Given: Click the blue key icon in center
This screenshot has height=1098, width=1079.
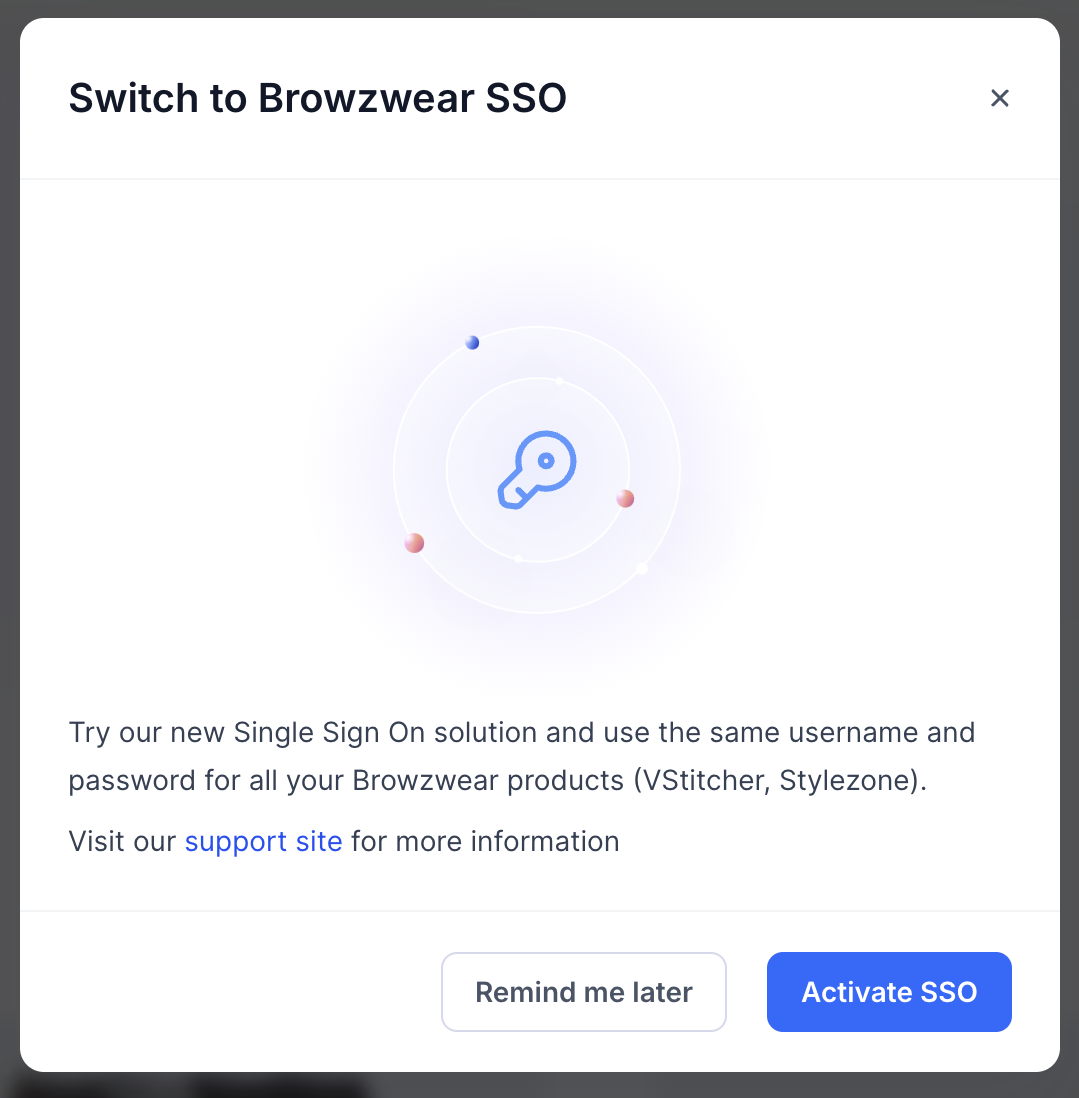Looking at the screenshot, I should tap(537, 470).
